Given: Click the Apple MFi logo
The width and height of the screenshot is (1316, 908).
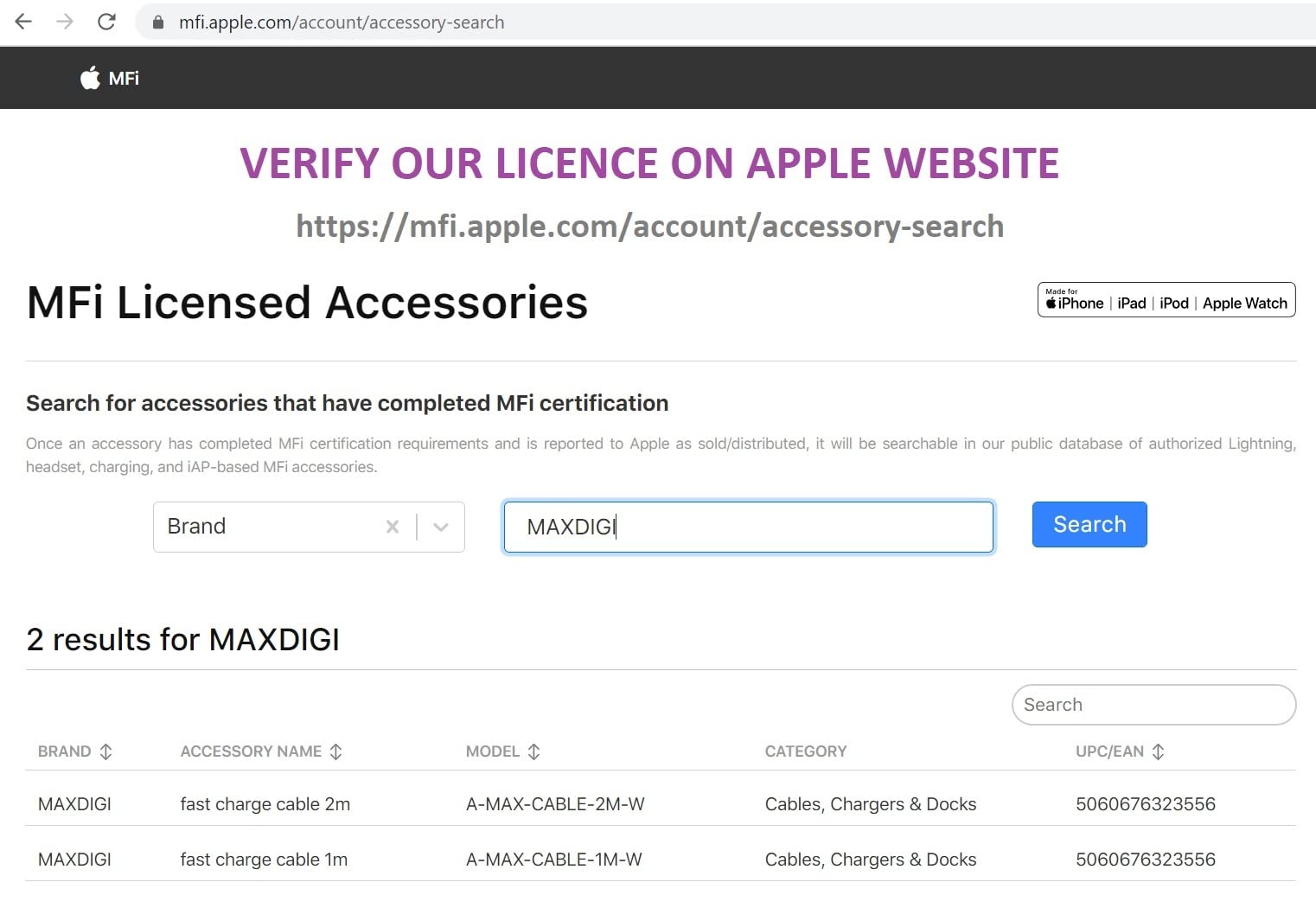Looking at the screenshot, I should (x=109, y=79).
